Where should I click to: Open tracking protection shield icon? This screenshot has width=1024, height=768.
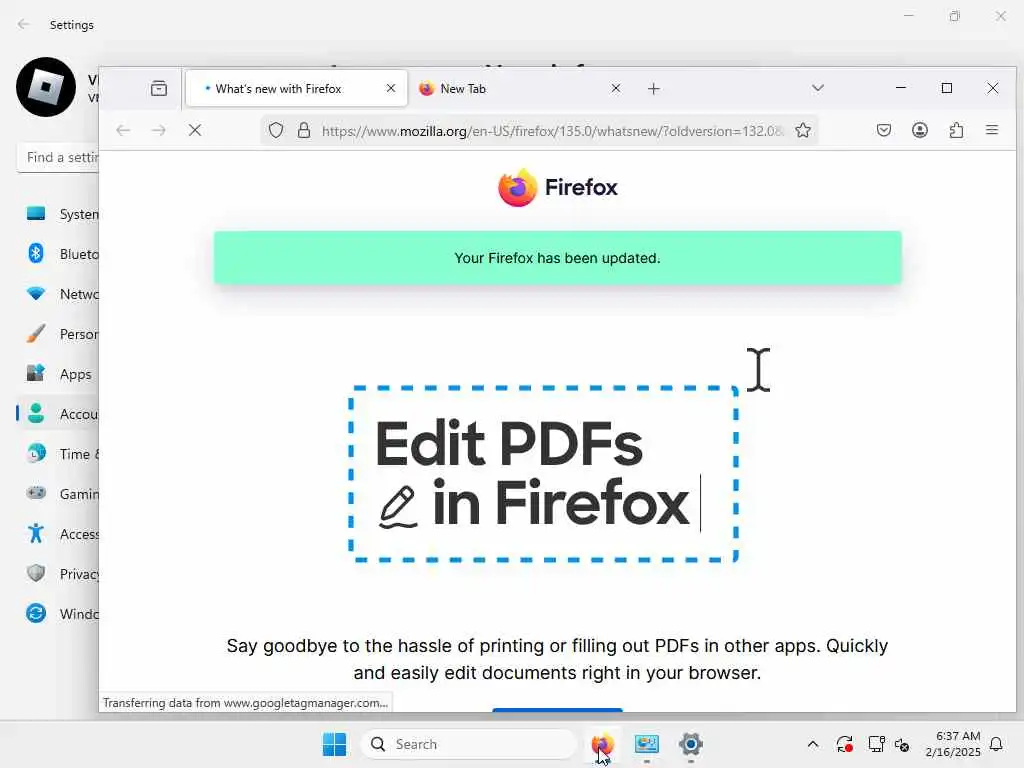coord(276,131)
